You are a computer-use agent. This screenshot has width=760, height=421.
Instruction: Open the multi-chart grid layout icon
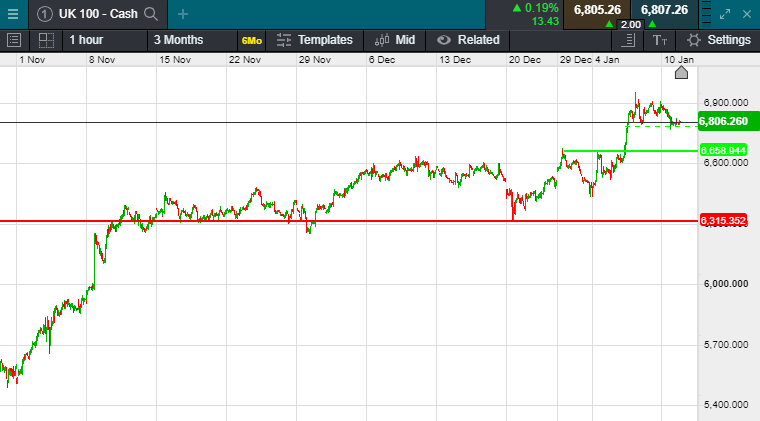[46, 40]
